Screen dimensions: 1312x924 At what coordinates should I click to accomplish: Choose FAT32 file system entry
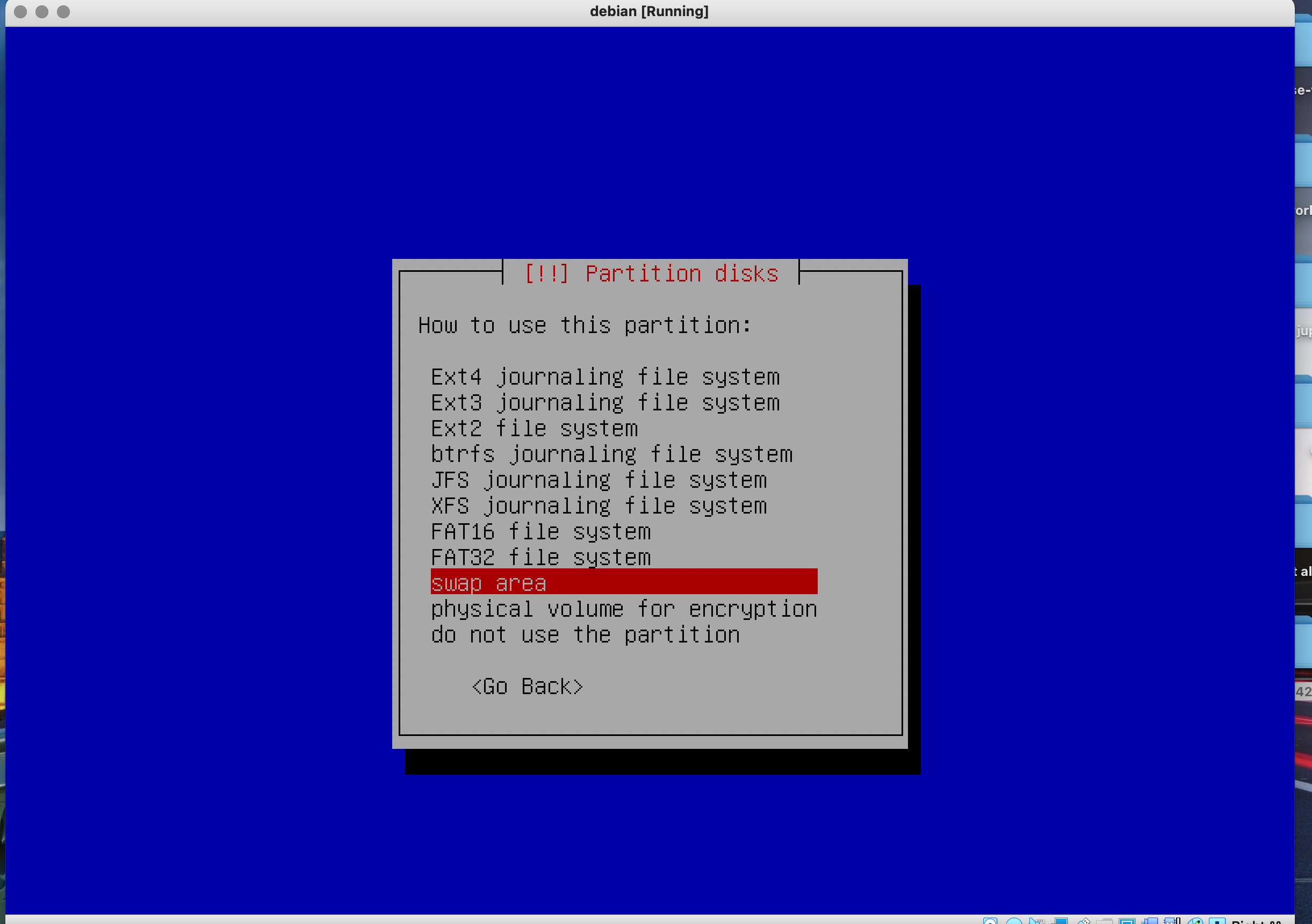(540, 558)
